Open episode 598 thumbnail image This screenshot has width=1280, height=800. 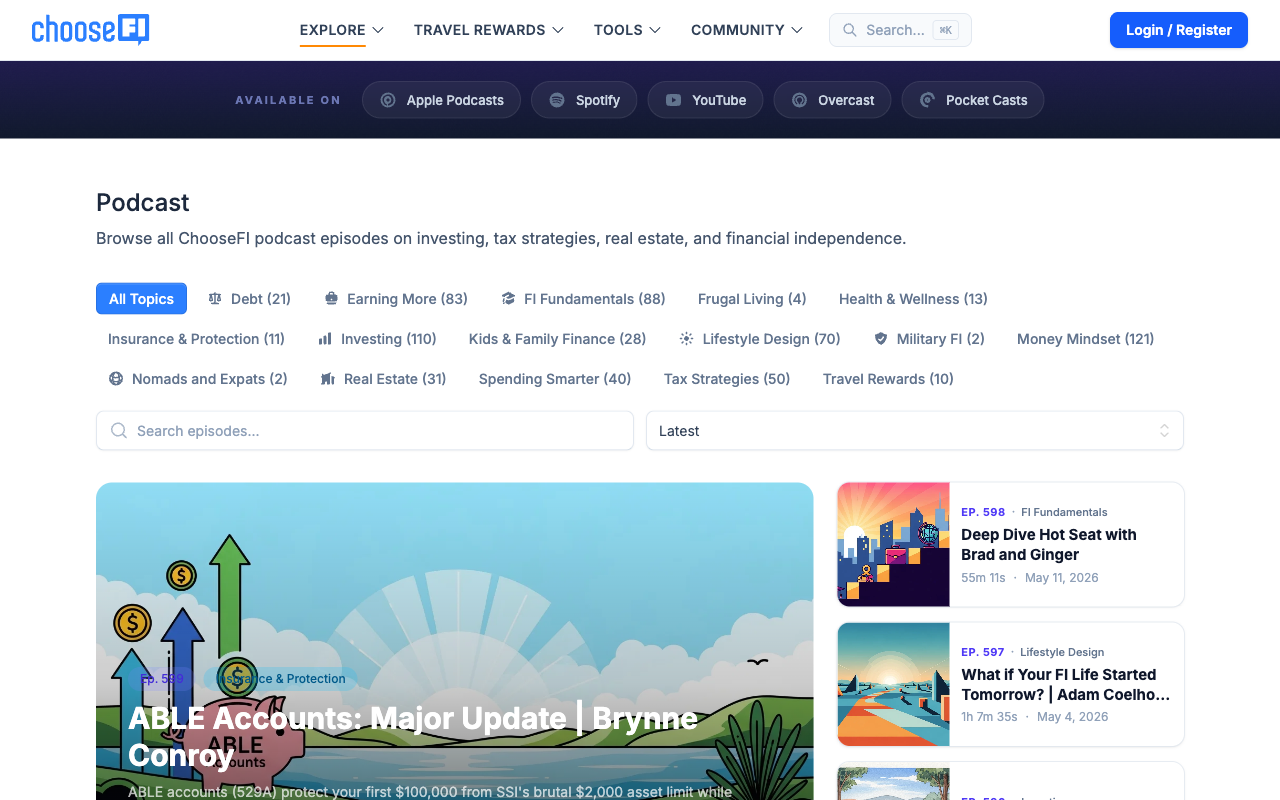point(893,545)
